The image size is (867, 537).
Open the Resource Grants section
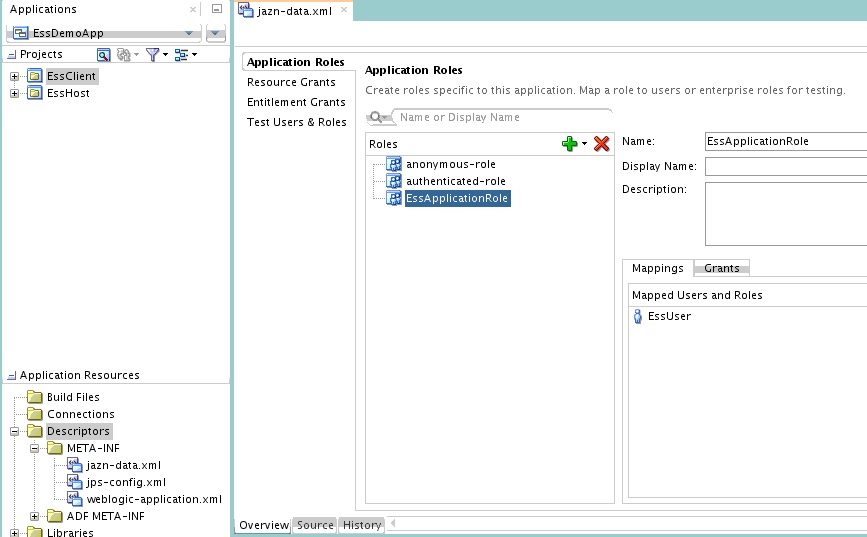tap(291, 82)
